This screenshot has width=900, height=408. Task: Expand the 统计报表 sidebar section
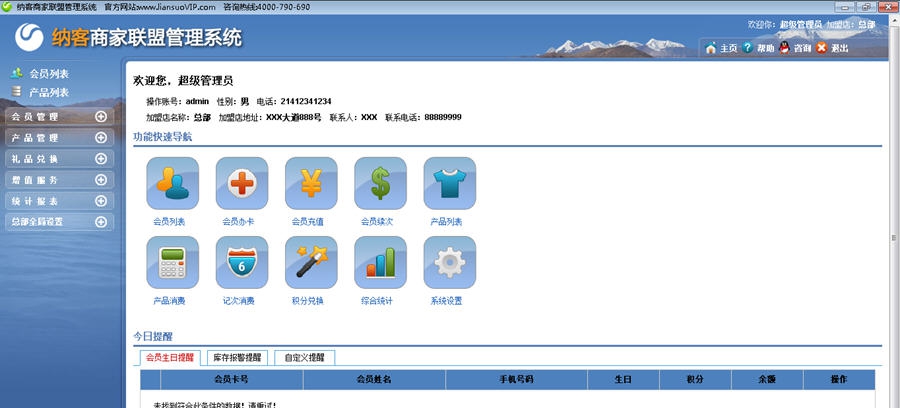pyautogui.click(x=60, y=201)
